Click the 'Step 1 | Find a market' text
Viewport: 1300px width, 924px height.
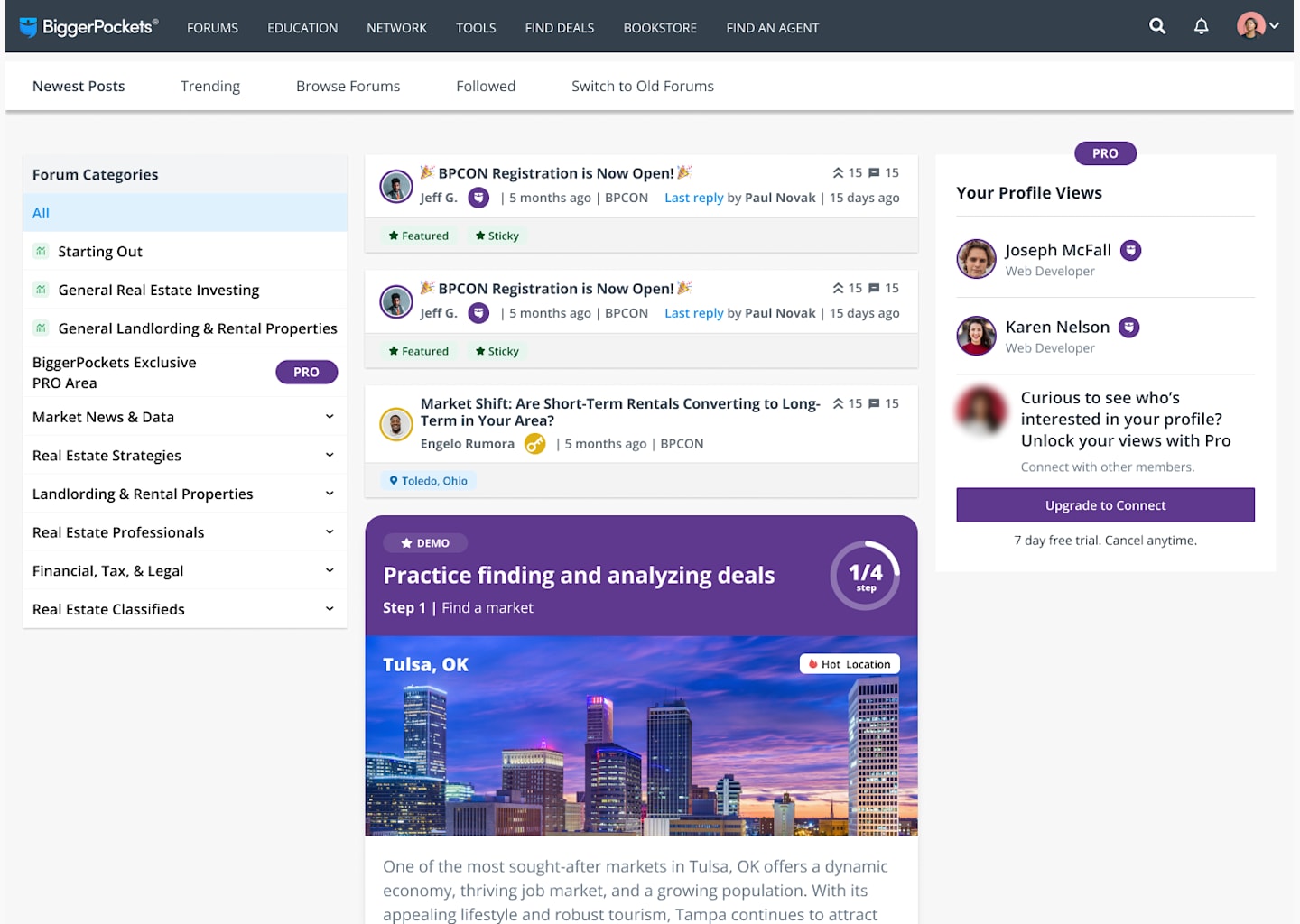pyautogui.click(x=458, y=608)
